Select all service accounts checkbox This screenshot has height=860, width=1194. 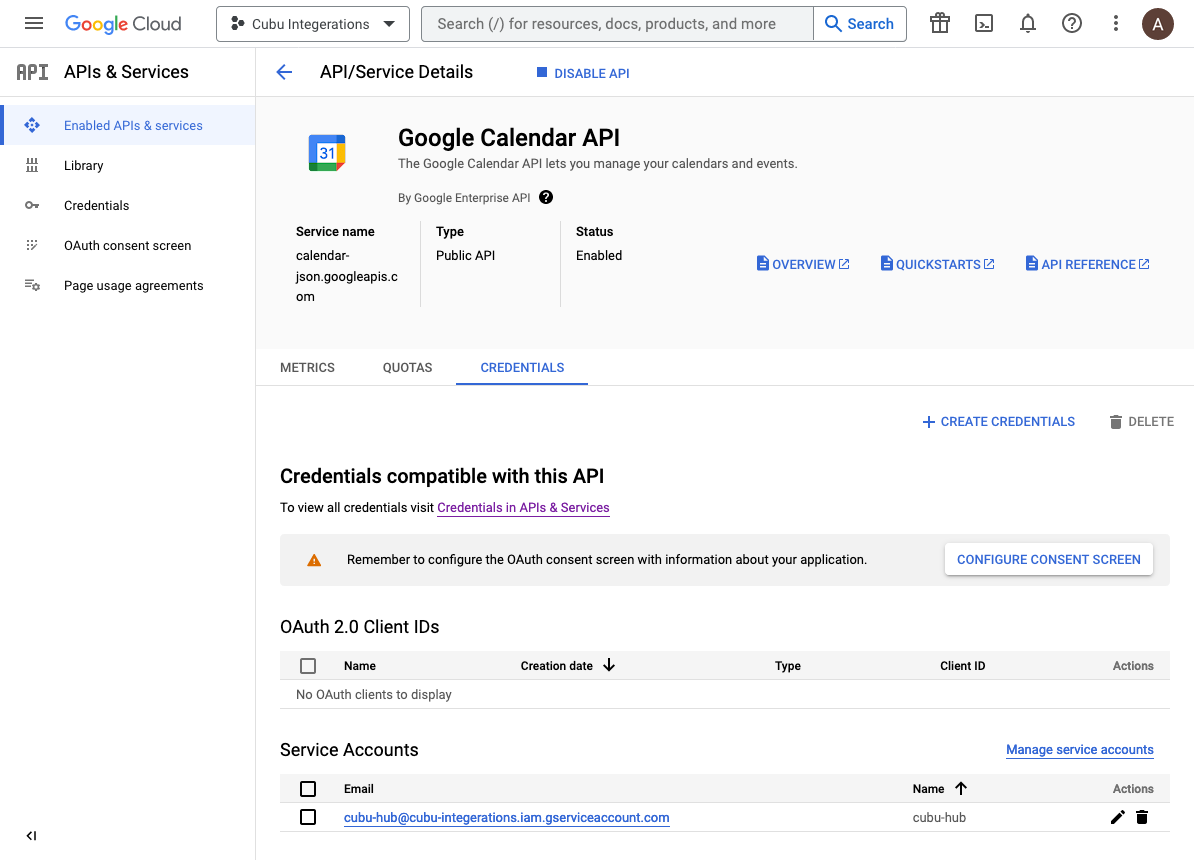tap(308, 788)
